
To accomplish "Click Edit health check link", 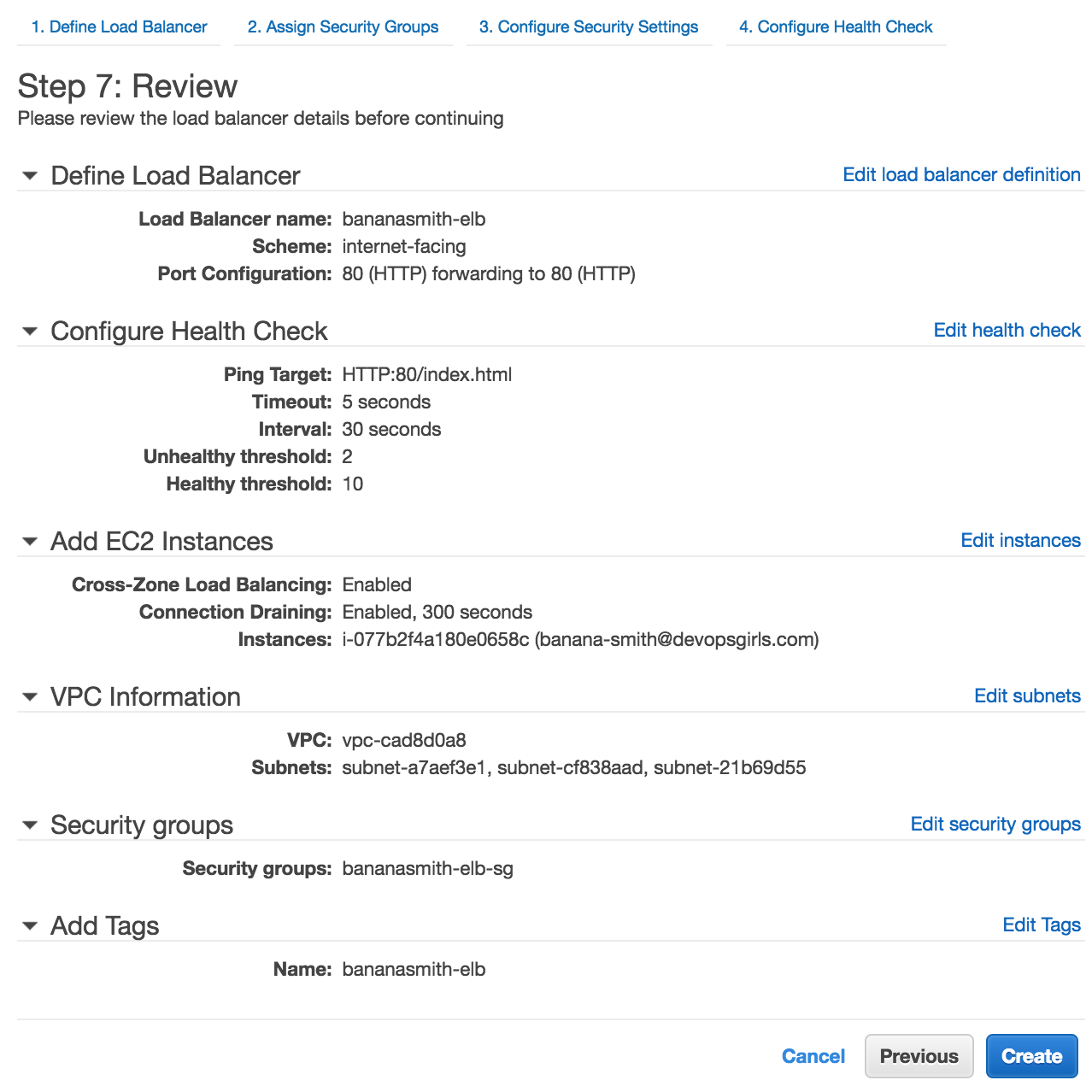I will [1007, 331].
